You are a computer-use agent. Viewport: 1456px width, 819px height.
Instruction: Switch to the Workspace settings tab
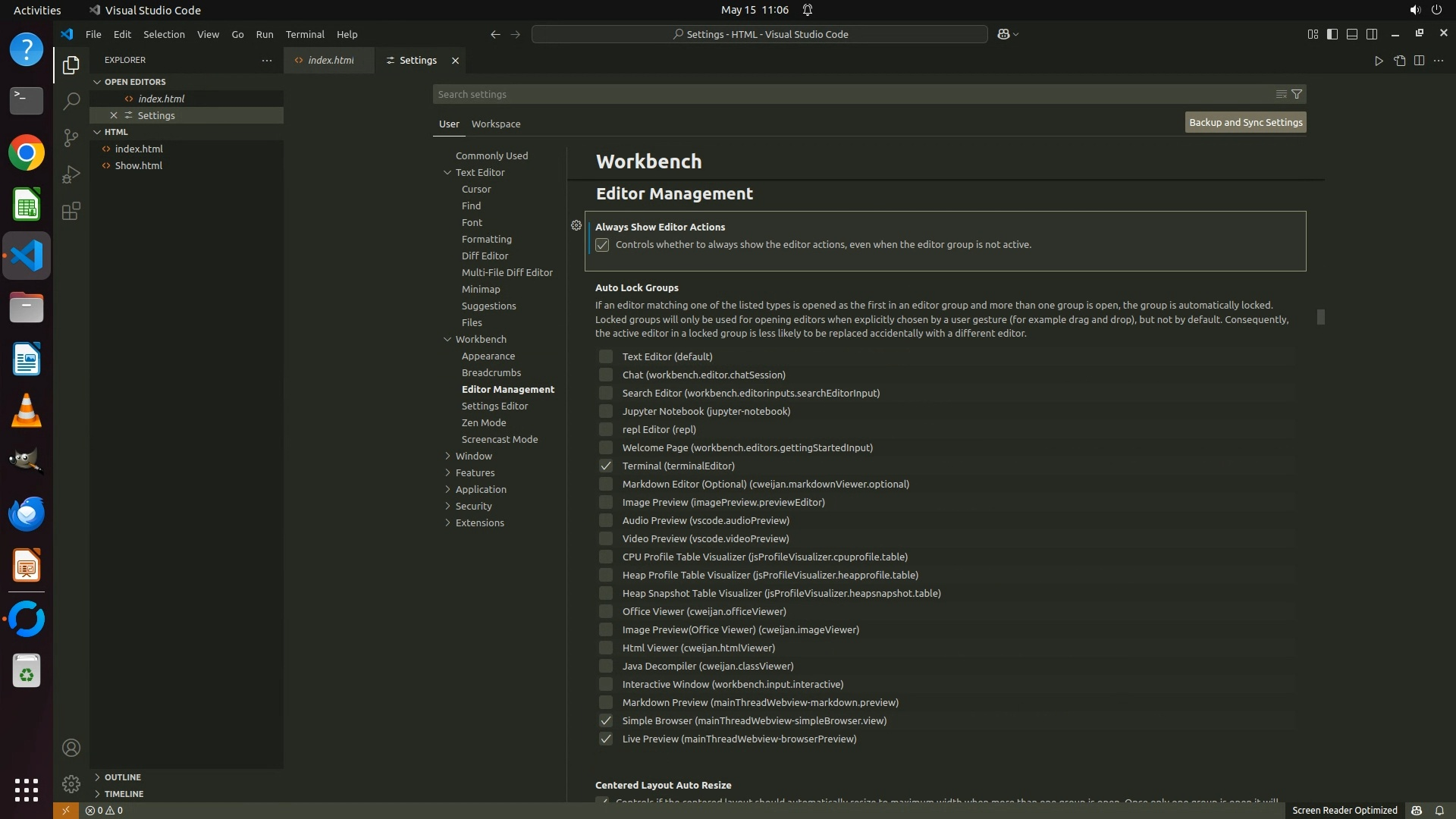coord(495,124)
